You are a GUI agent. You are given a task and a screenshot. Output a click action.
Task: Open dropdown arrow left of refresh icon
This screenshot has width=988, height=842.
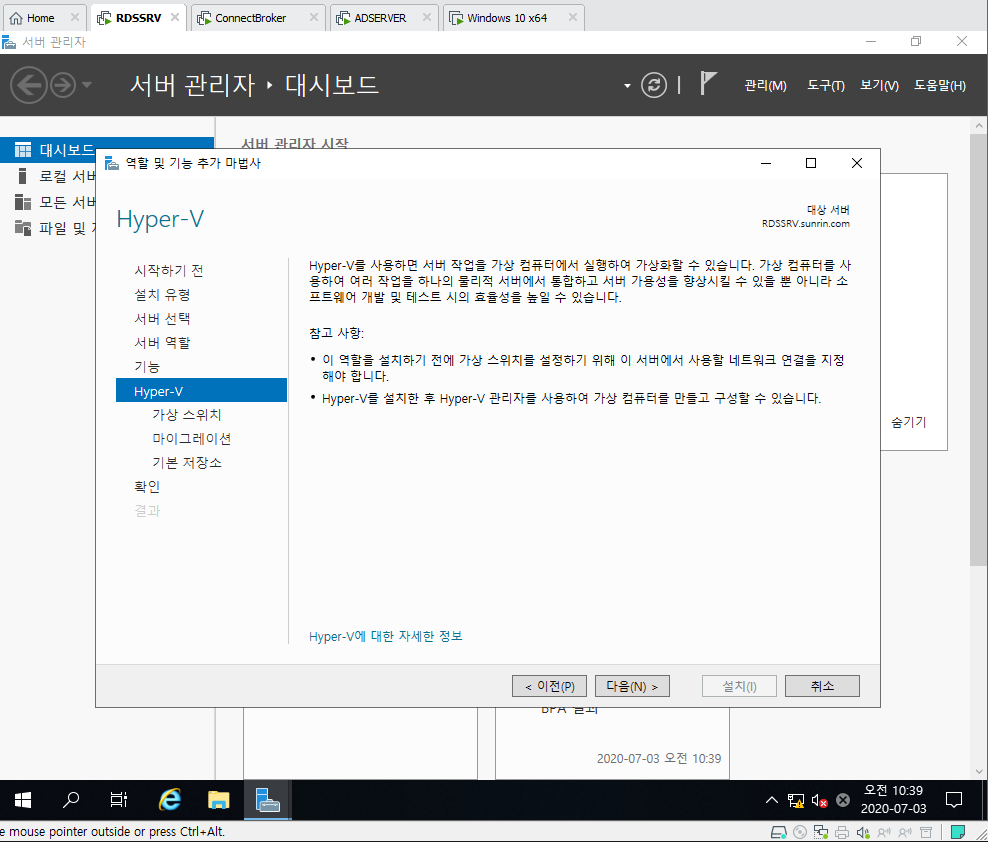pos(627,86)
